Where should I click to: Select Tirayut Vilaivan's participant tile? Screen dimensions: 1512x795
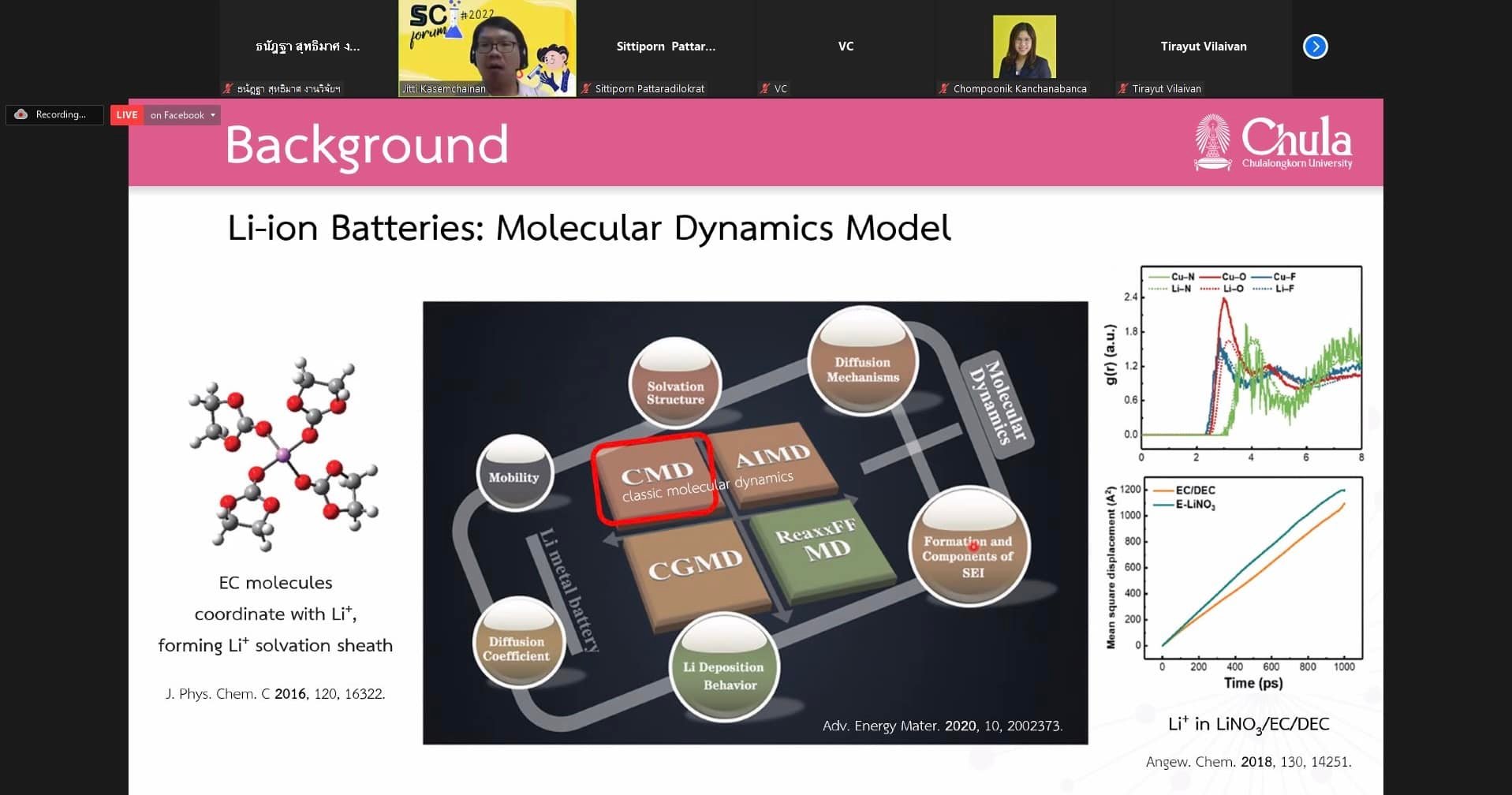click(x=1202, y=48)
